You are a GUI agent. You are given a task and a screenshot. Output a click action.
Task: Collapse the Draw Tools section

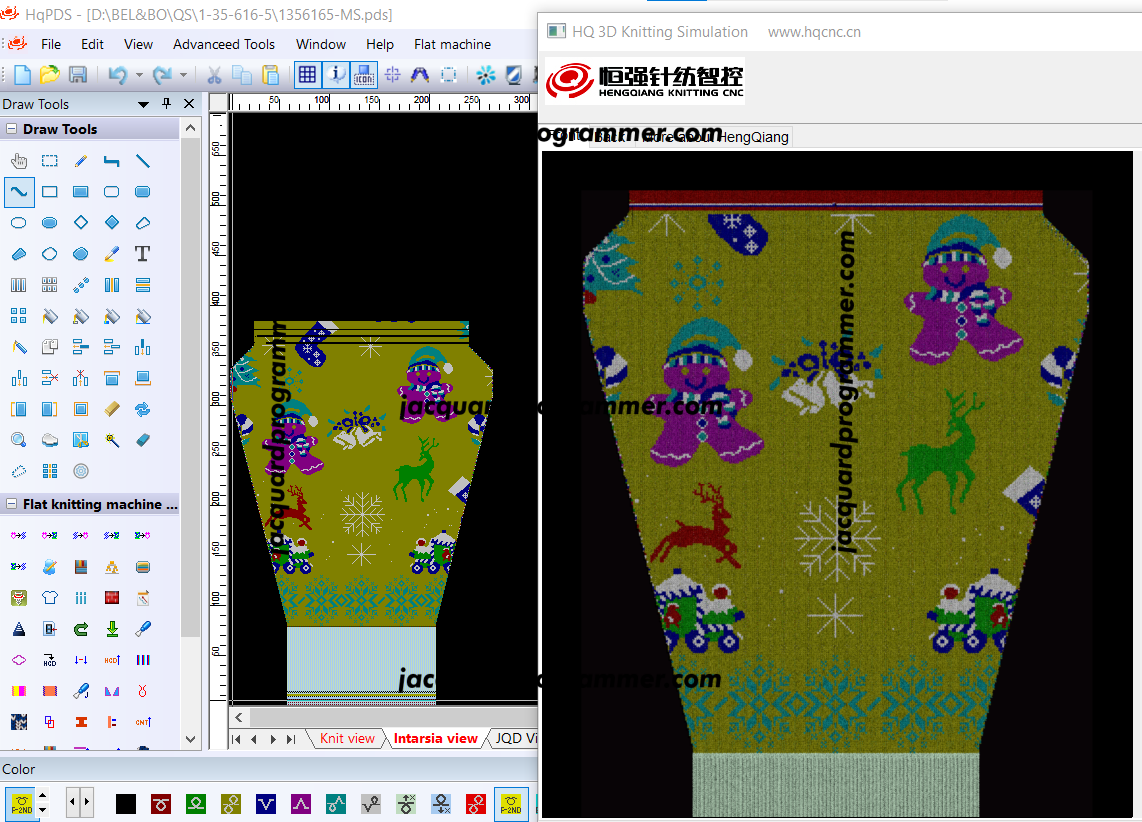point(11,129)
